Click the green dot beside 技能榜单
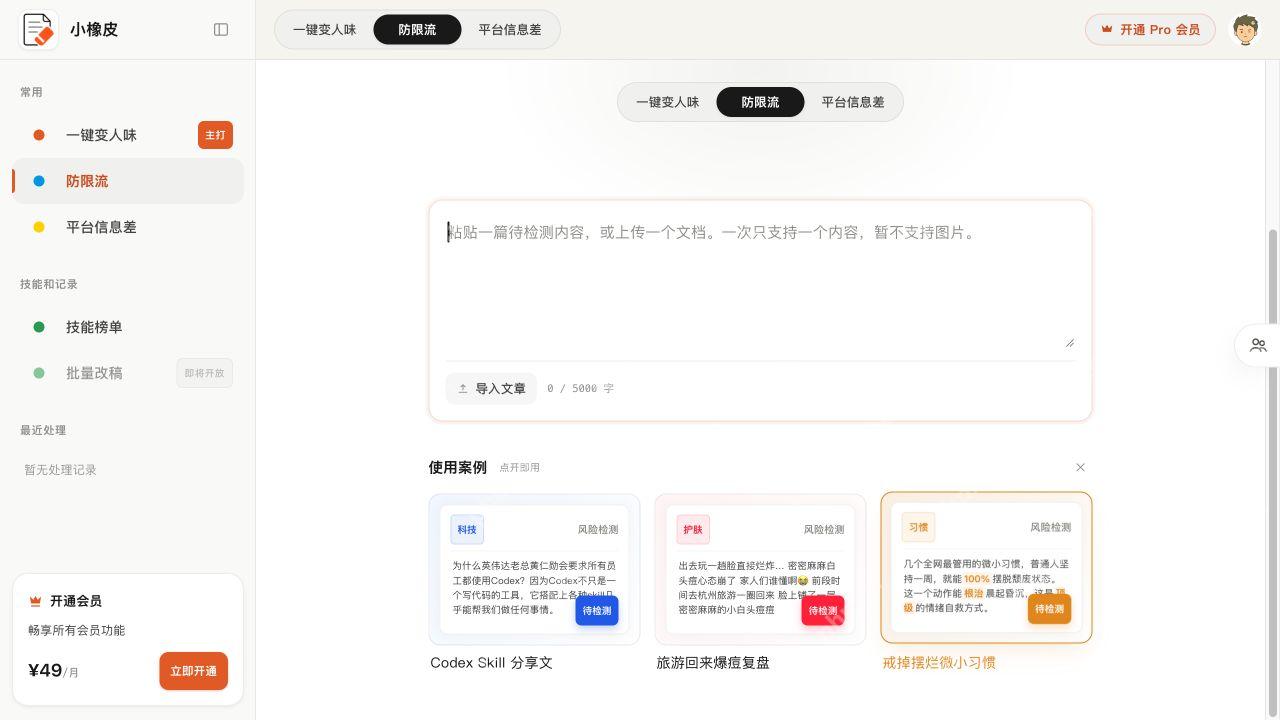Viewport: 1280px width, 720px height. 39,327
